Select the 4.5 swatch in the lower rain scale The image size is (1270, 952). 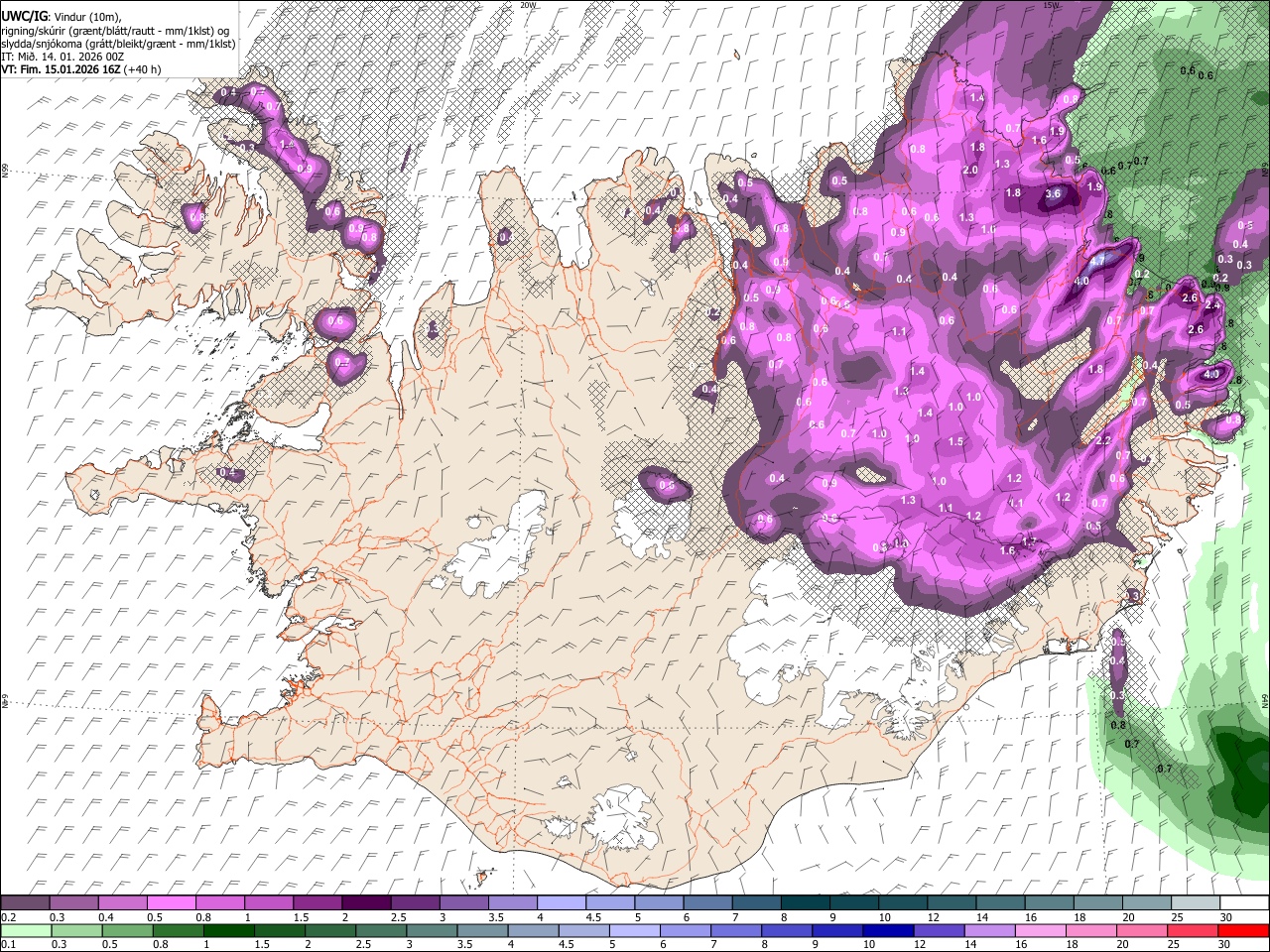click(x=583, y=930)
